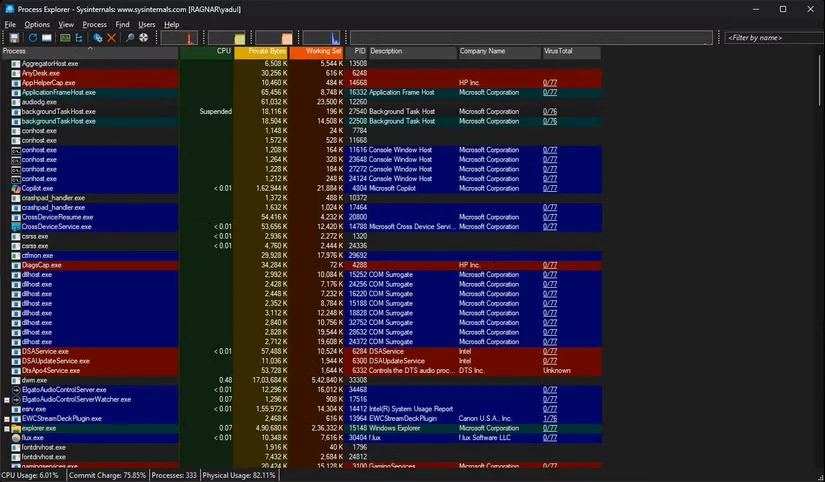Collapse the EWCStreamDeckPlugin.exe tree node
The image size is (825, 482).
pos(6,418)
